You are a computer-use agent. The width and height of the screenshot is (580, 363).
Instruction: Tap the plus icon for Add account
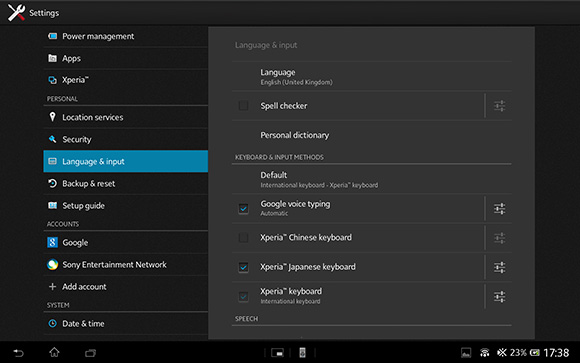(53, 286)
